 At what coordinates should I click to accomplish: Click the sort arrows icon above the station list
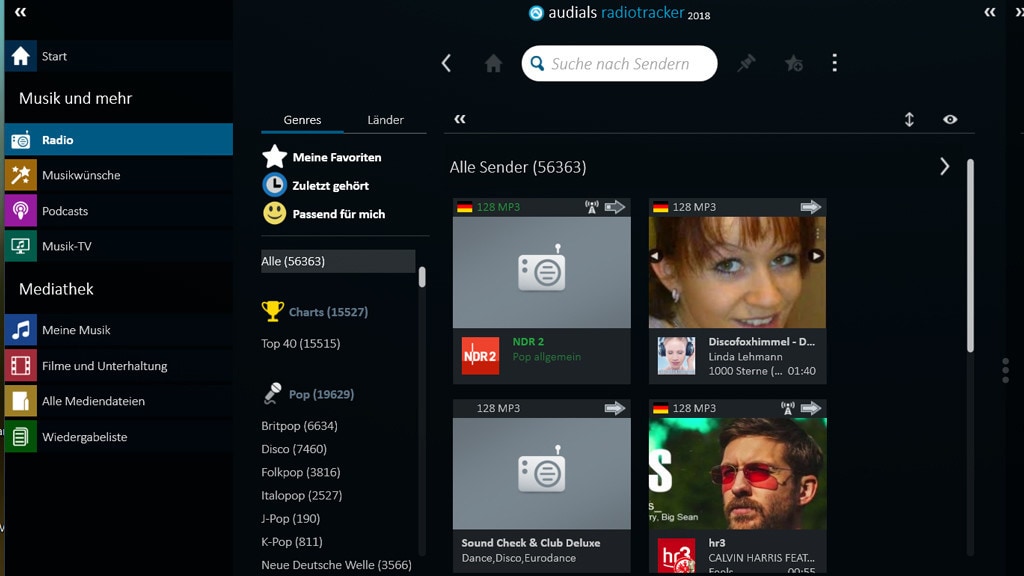coord(909,119)
